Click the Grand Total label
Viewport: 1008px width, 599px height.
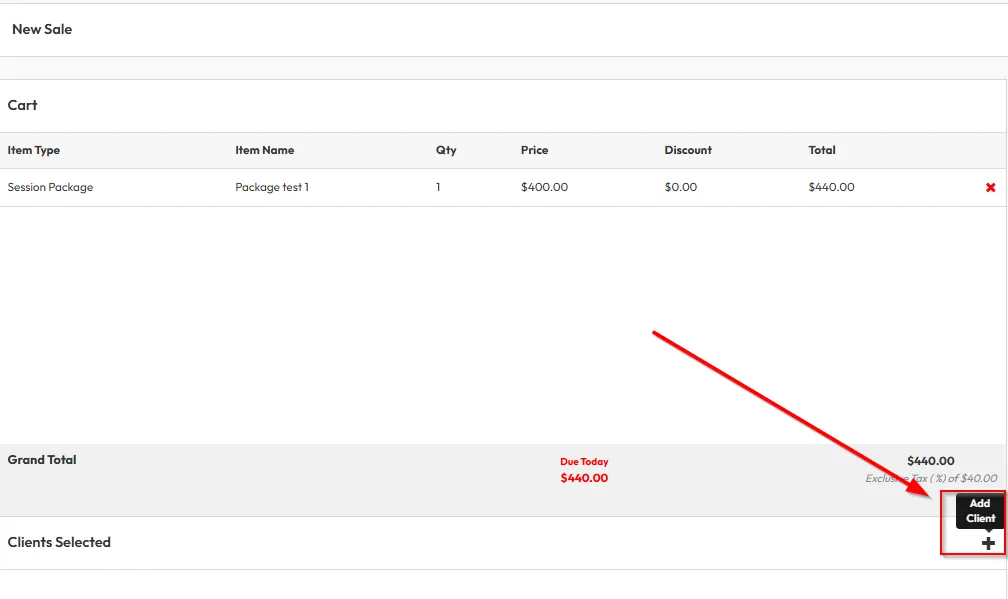pyautogui.click(x=42, y=460)
